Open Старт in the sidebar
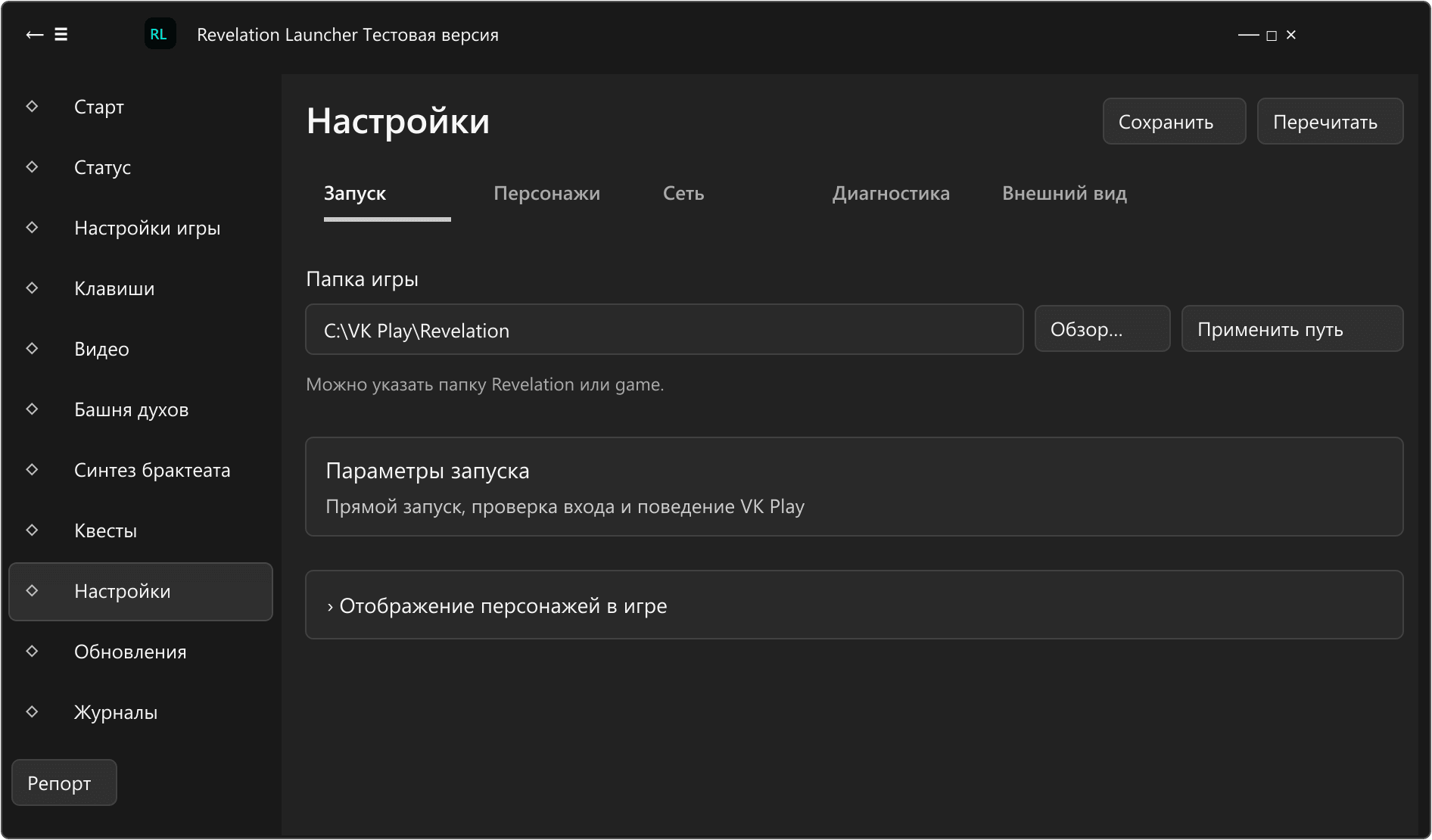The height and width of the screenshot is (840, 1432). [x=141, y=107]
